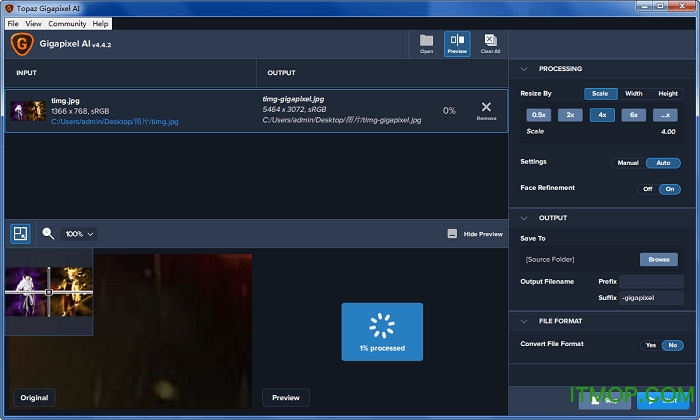The image size is (700, 420).
Task: Click the Stop button
Action: coord(604,400)
